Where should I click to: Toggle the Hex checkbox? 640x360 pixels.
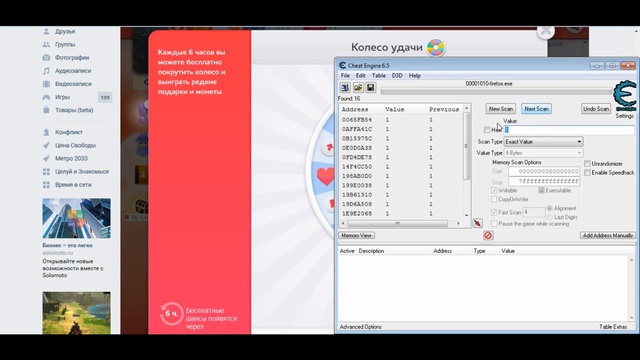coord(487,130)
